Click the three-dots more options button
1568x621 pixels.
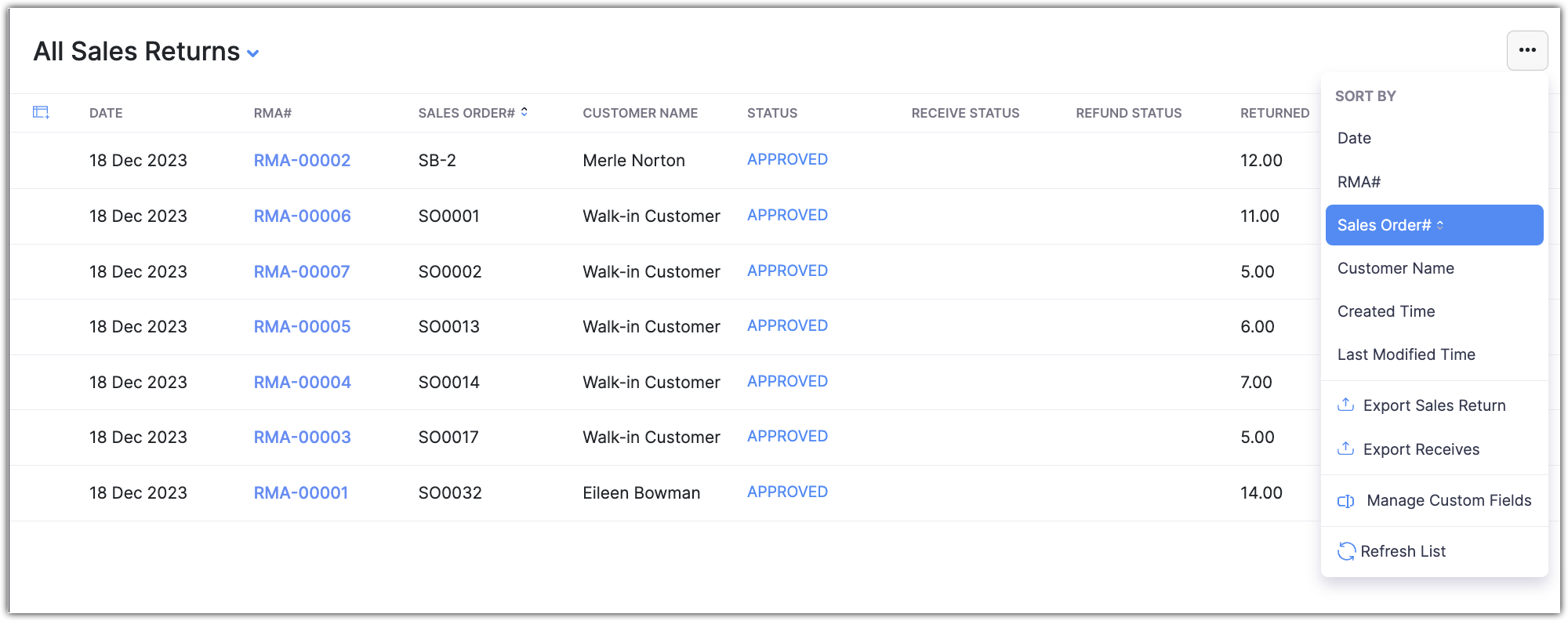1526,50
